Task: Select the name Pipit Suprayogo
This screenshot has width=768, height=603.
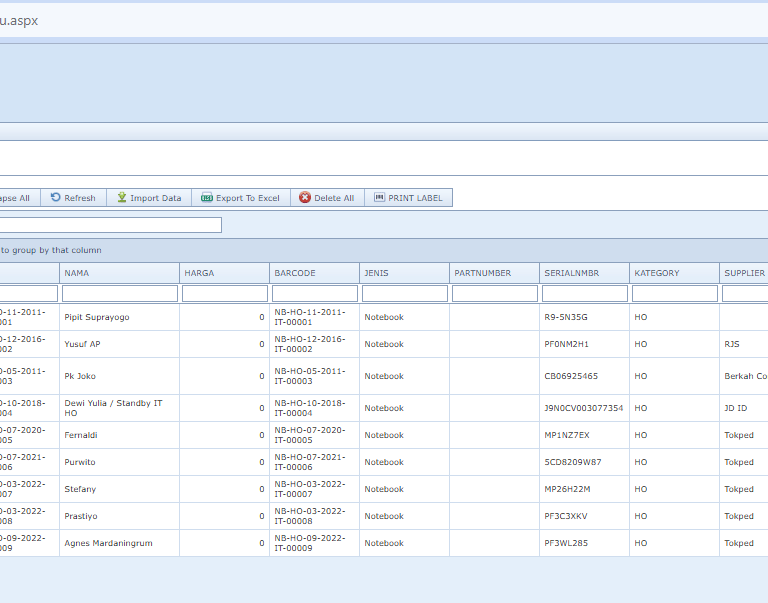Action: tap(97, 317)
